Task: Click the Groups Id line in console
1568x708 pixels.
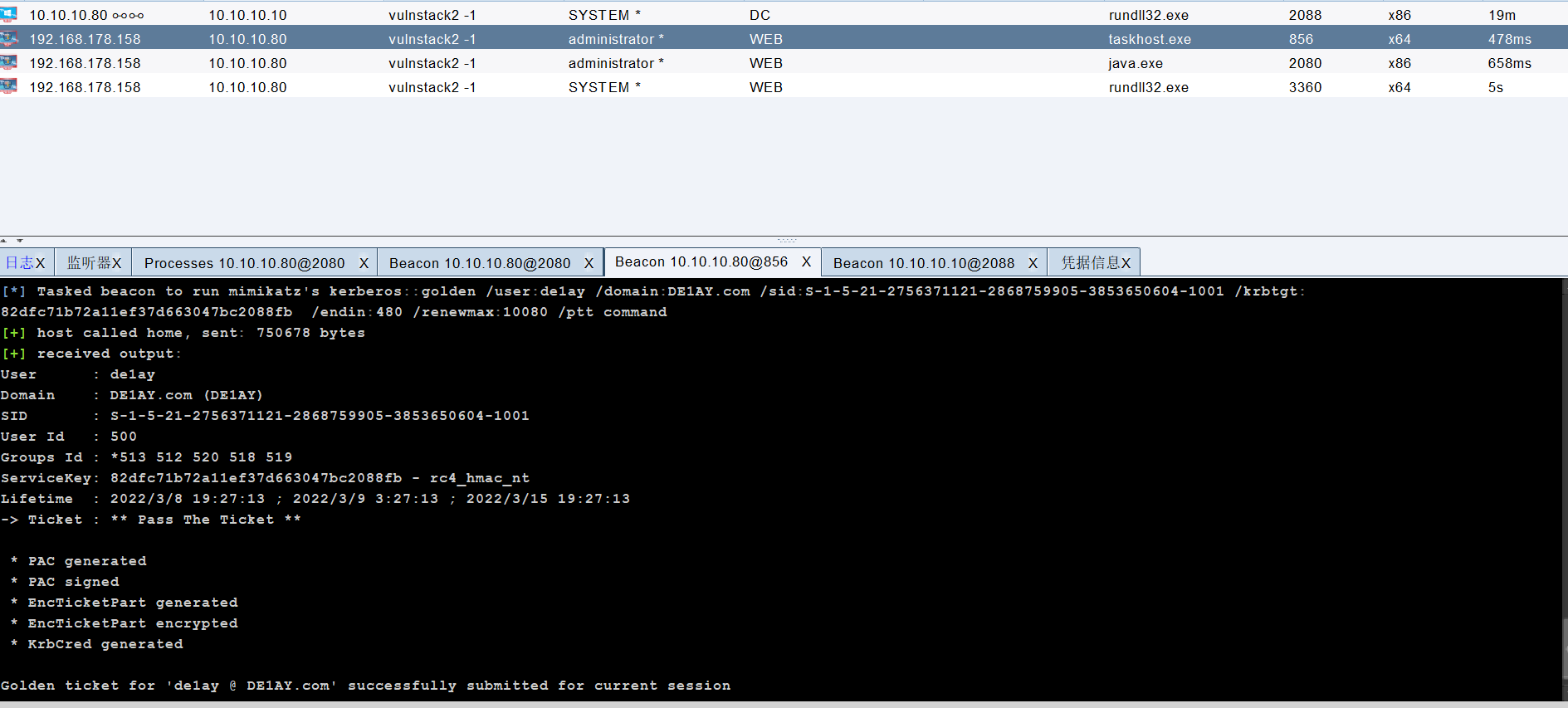Action: [146, 457]
